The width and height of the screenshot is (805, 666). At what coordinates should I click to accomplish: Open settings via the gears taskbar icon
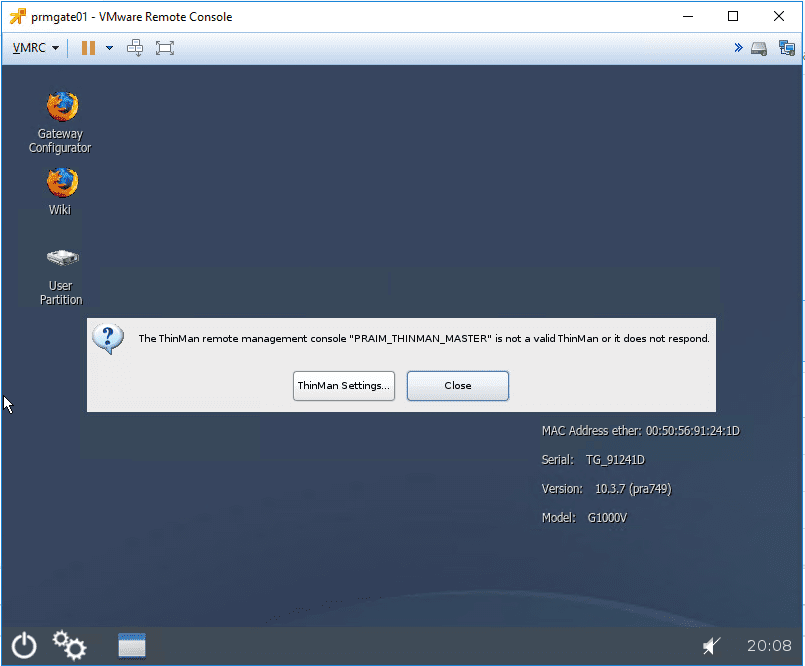click(68, 645)
